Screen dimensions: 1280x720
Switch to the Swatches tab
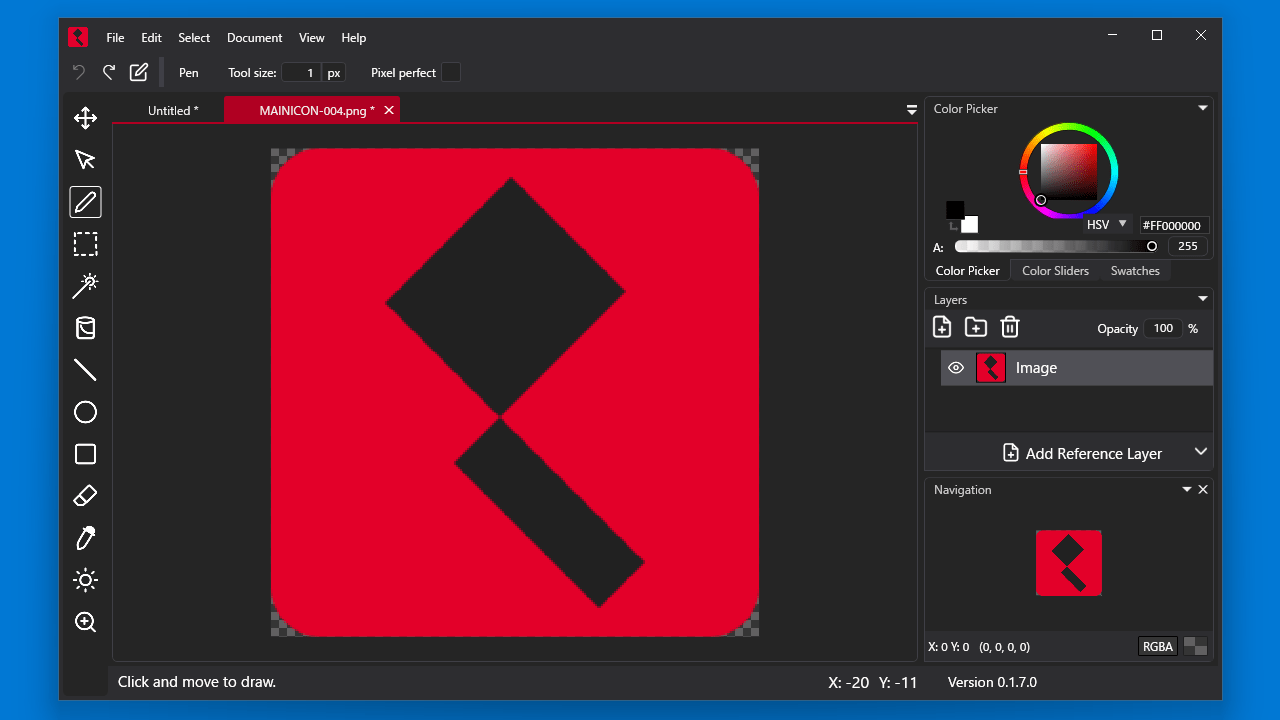pyautogui.click(x=1135, y=270)
